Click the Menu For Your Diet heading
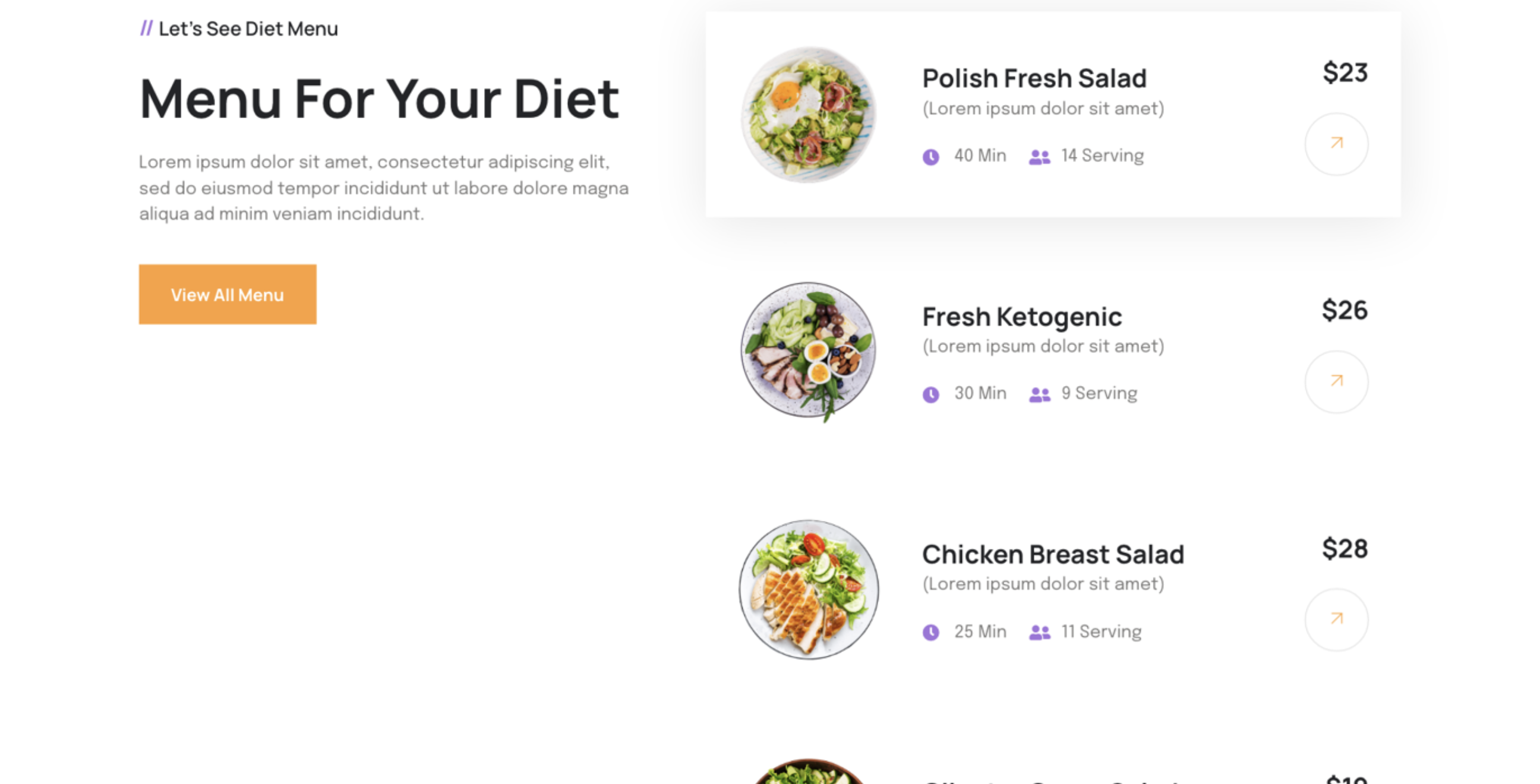 click(379, 99)
